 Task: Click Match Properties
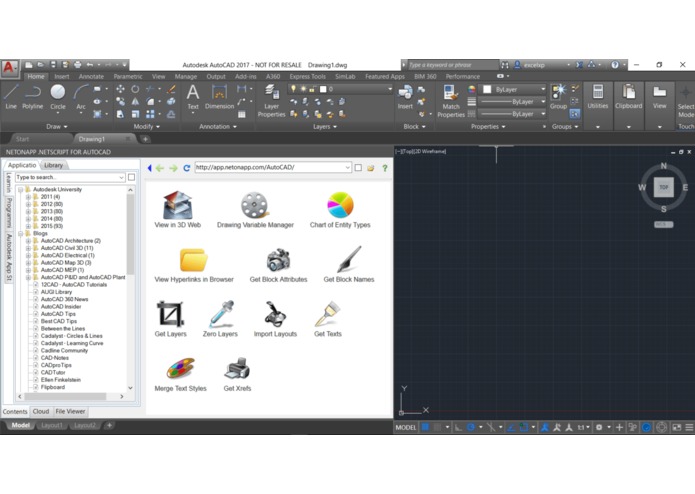tap(451, 101)
